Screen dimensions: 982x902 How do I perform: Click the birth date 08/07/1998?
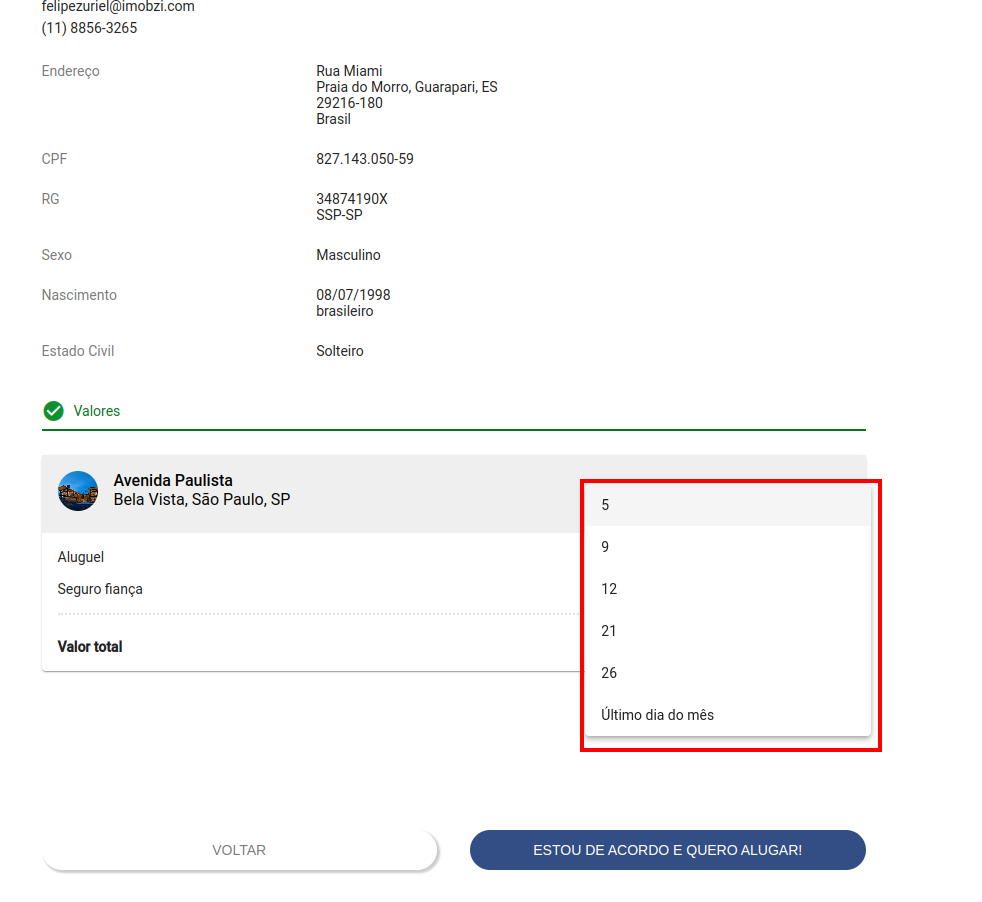pos(353,295)
